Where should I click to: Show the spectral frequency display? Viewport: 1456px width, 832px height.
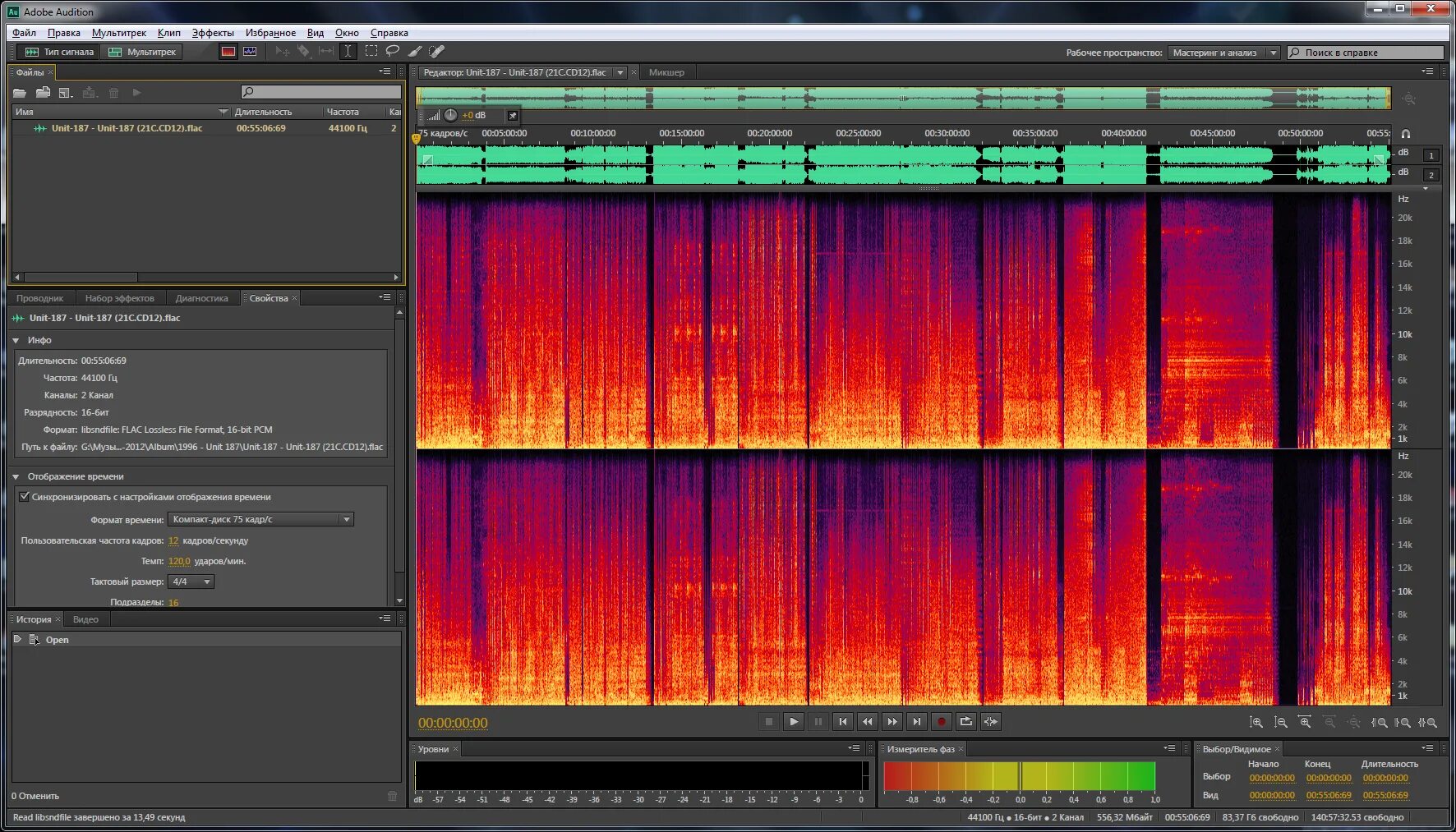pyautogui.click(x=228, y=52)
